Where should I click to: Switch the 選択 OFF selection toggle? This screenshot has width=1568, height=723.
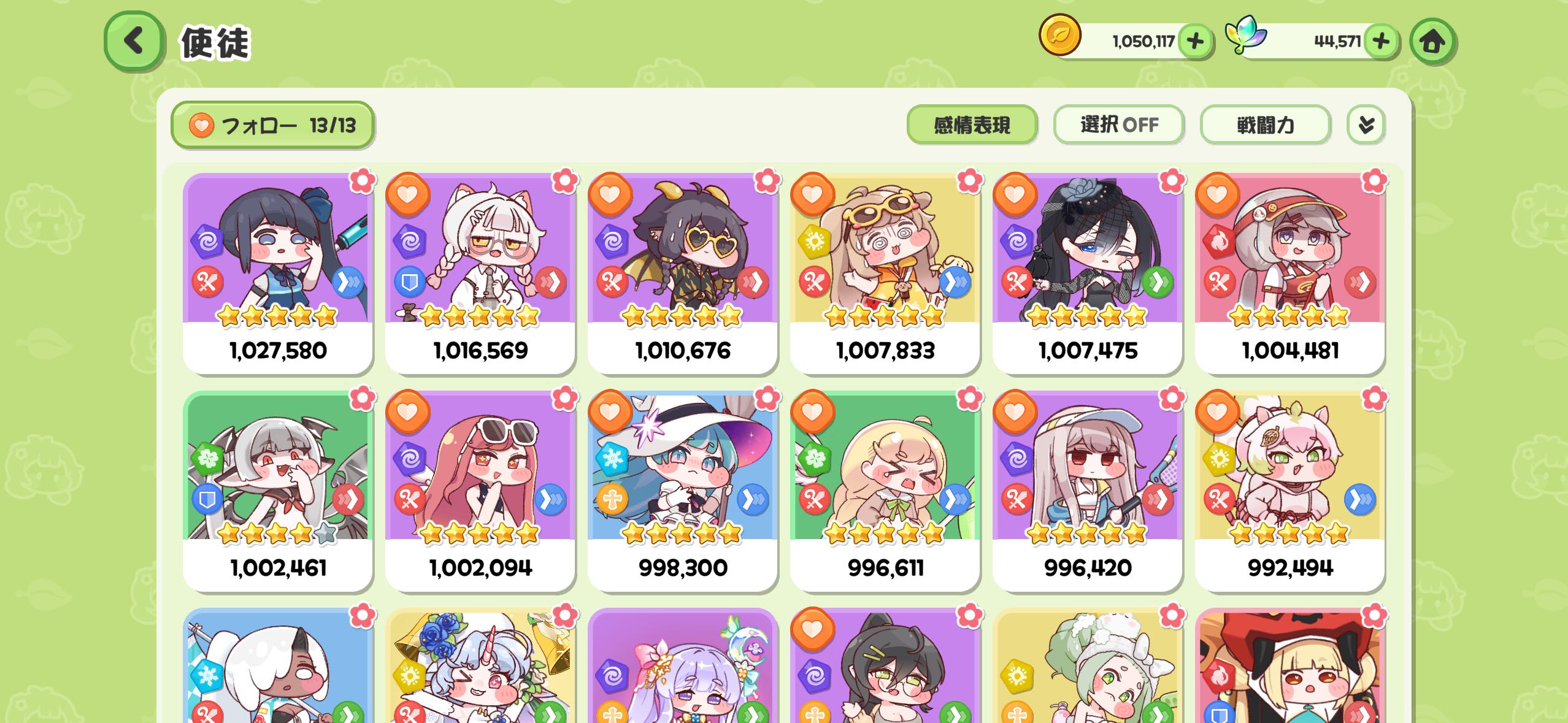click(x=1119, y=125)
